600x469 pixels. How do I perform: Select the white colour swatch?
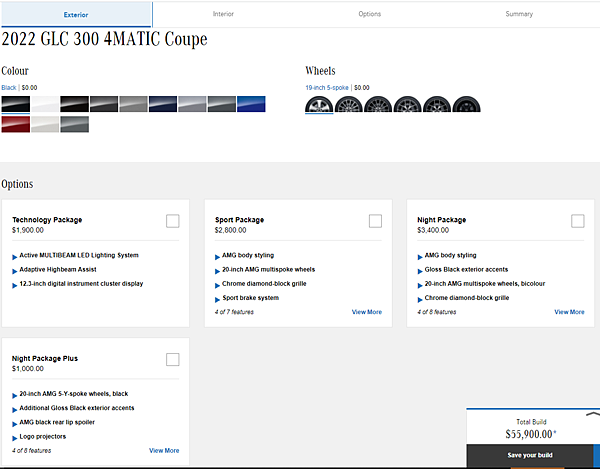click(x=45, y=104)
